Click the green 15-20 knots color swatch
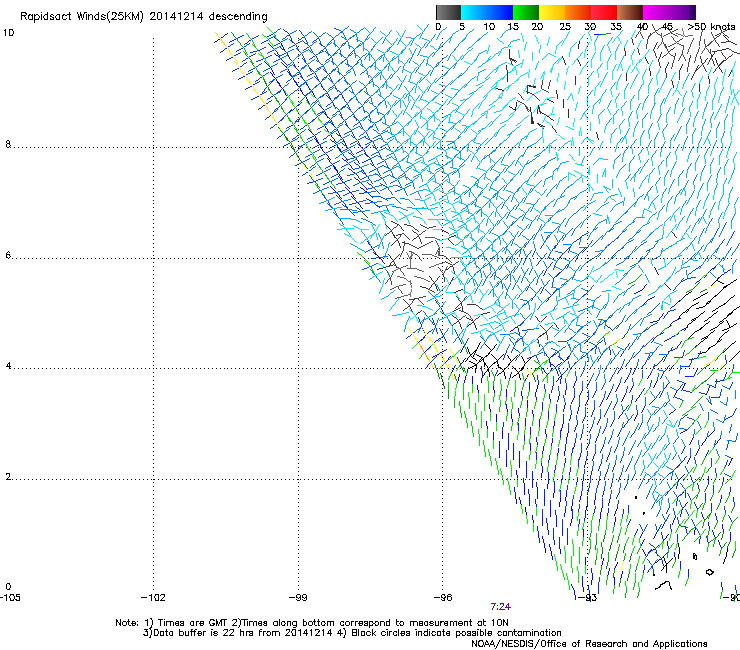 click(x=526, y=12)
